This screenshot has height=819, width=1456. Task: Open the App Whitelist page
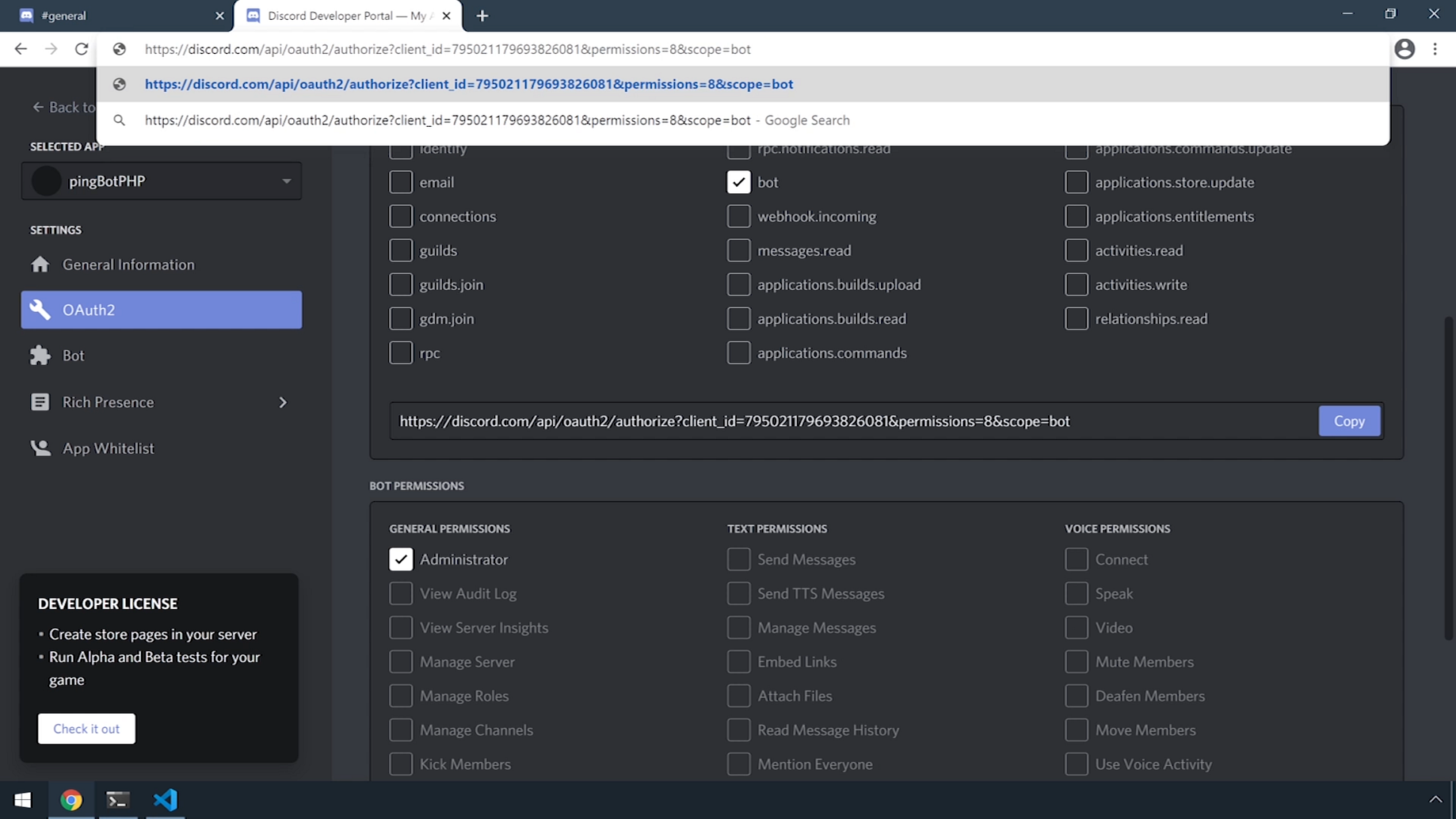coord(162,448)
